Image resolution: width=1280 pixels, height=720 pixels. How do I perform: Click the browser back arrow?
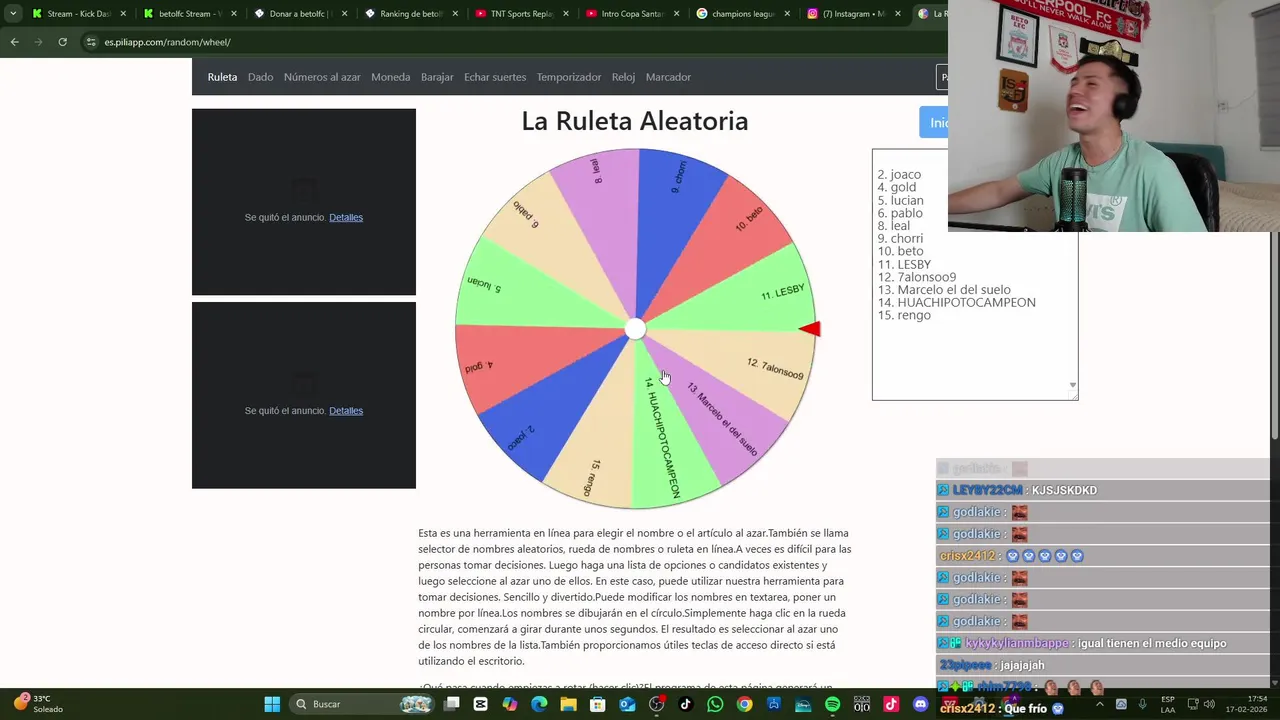tap(14, 42)
